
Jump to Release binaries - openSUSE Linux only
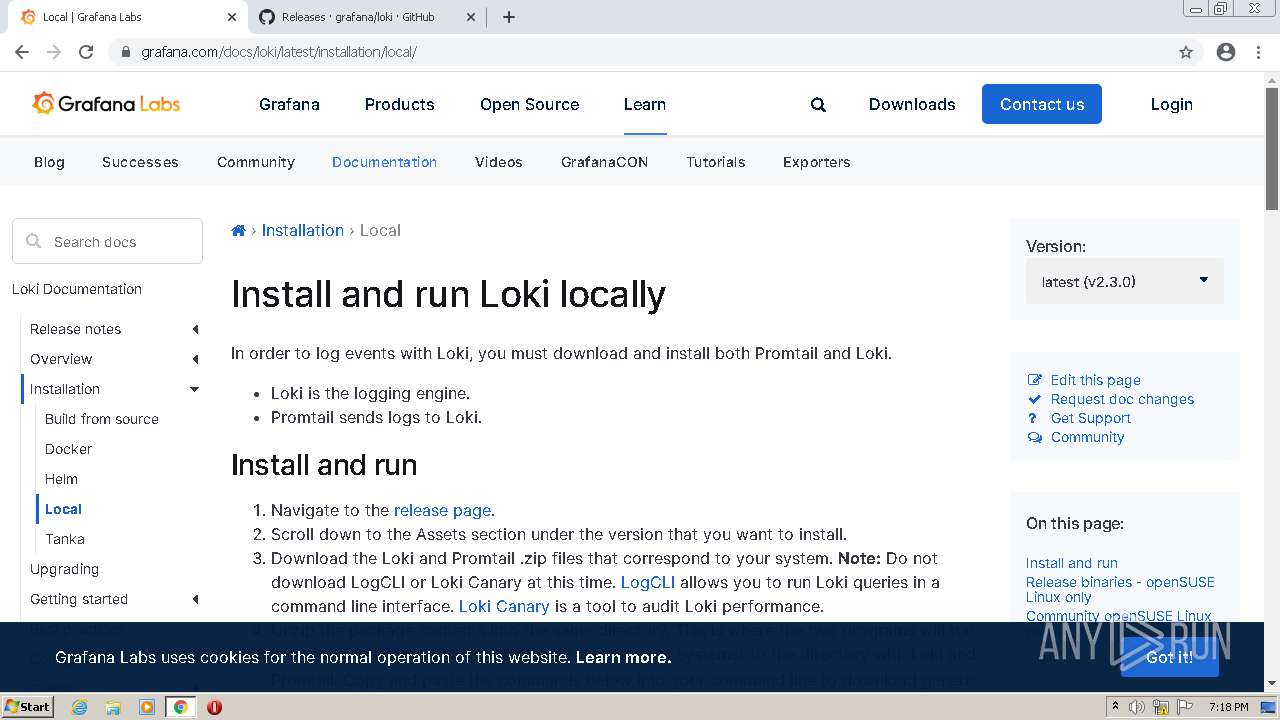click(1120, 589)
